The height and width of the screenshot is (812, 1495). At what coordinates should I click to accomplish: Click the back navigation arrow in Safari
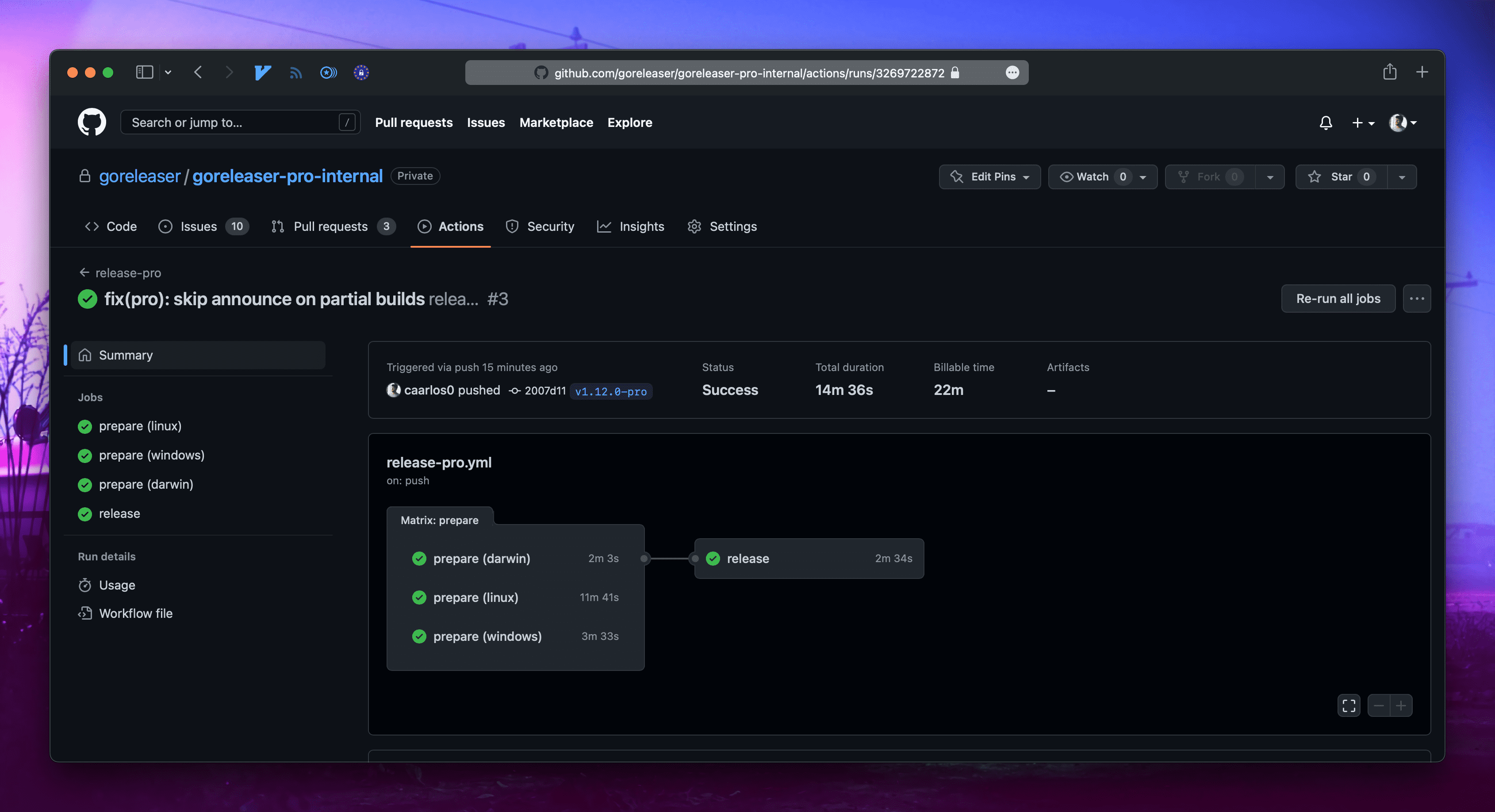[x=198, y=72]
